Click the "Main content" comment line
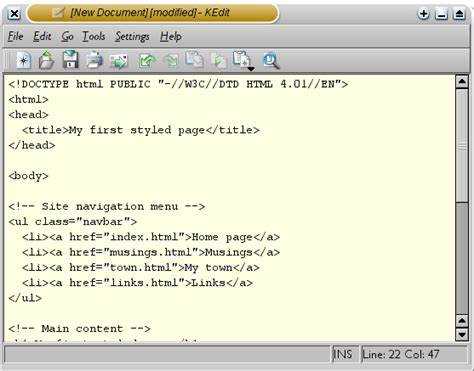This screenshot has width=474, height=371. click(79, 329)
